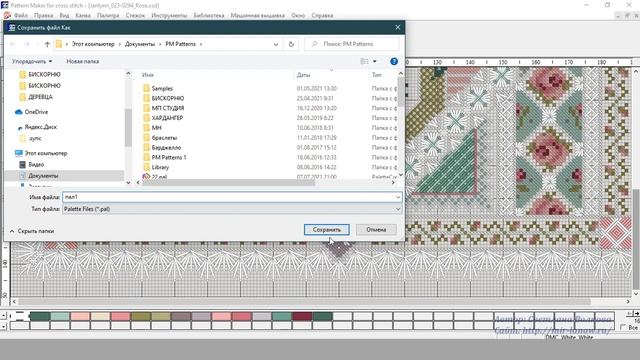The image size is (640, 360).
Task: Pick the coral red palette swatch
Action: pyautogui.click(x=242, y=316)
